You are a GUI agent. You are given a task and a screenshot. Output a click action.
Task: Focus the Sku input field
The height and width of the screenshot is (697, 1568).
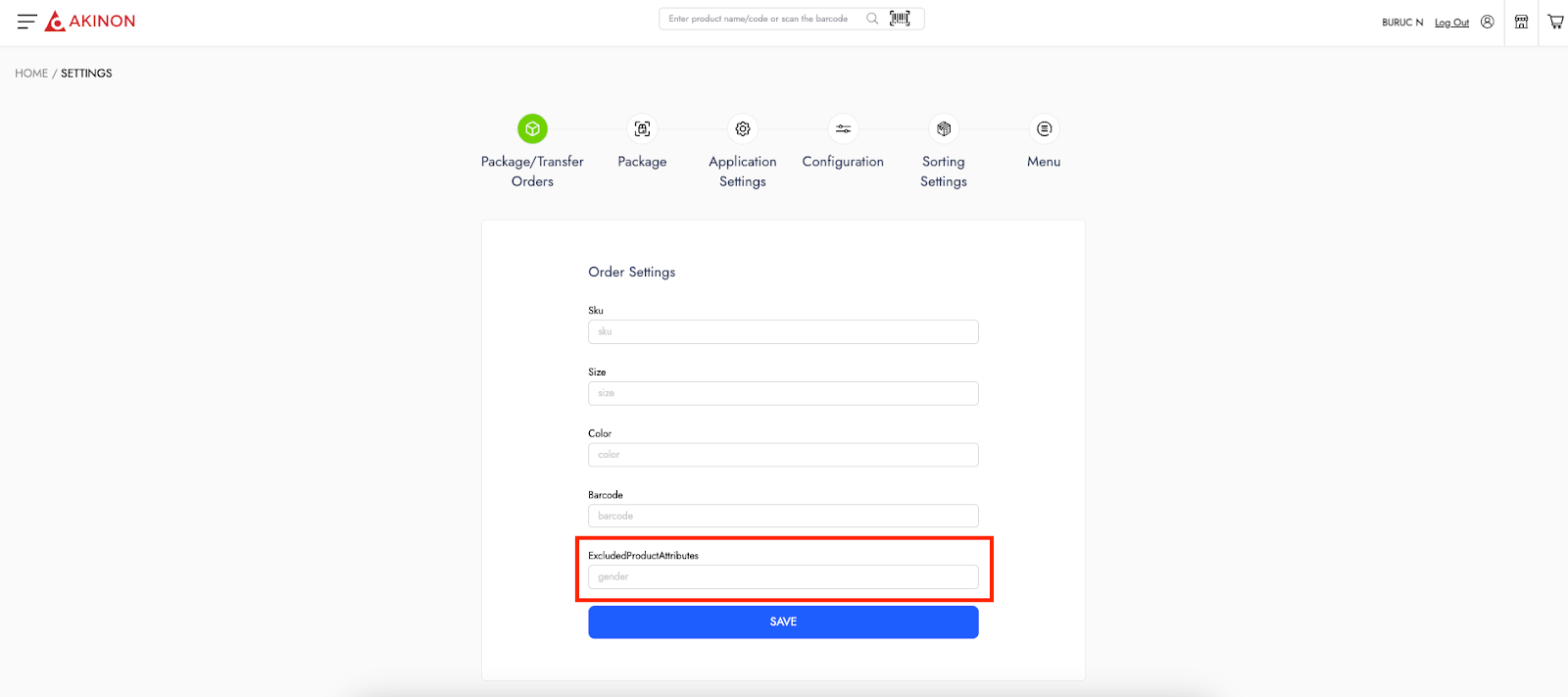783,331
